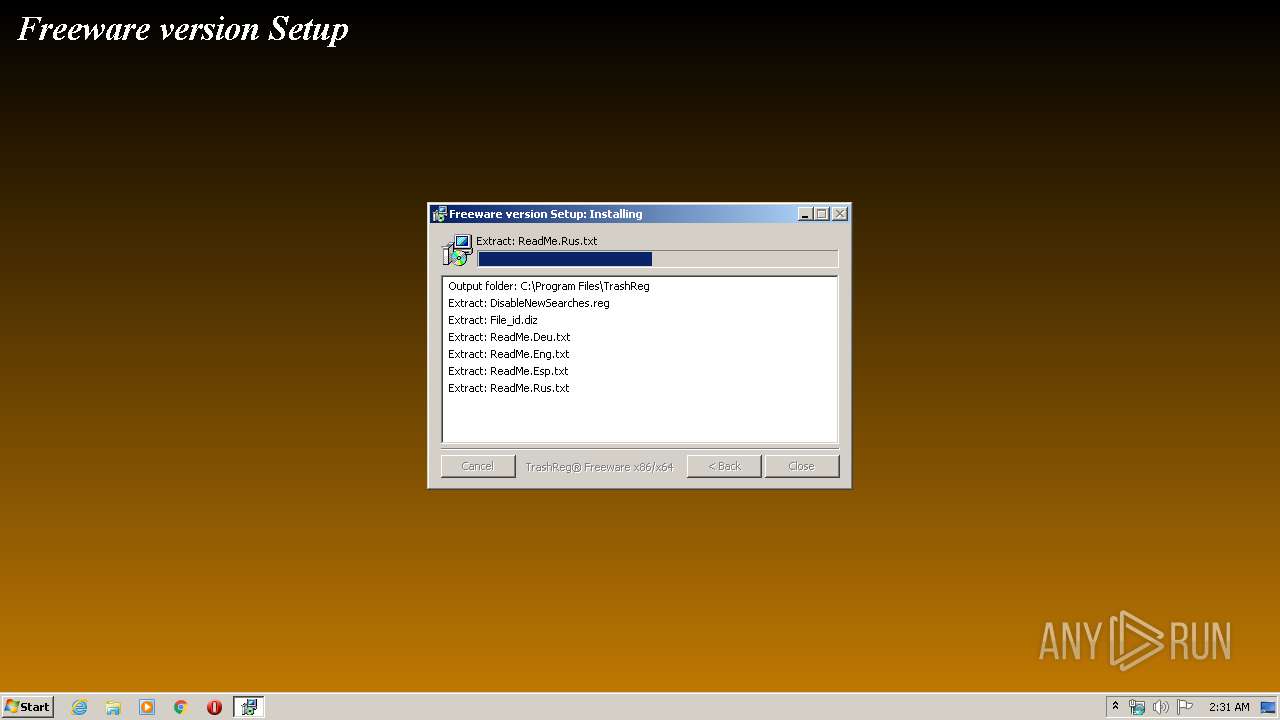Click the Cancel button
The height and width of the screenshot is (720, 1280).
477,466
